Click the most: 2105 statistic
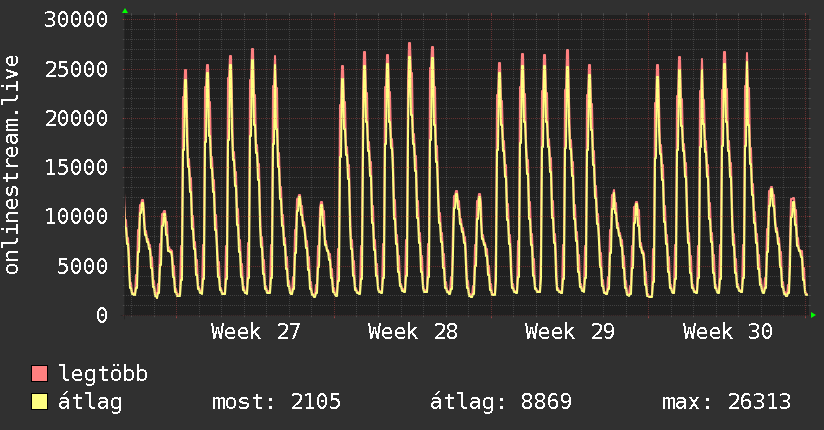The width and height of the screenshot is (824, 430). click(276, 402)
